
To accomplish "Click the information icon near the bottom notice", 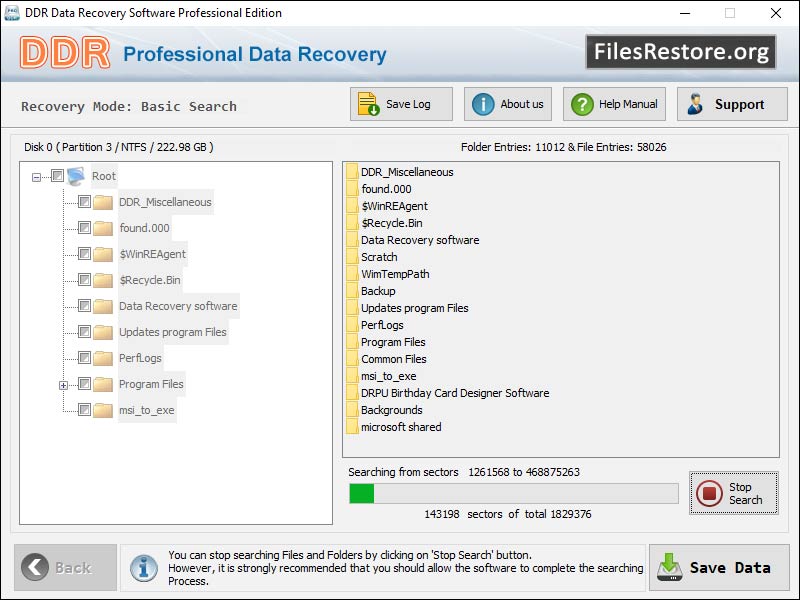I will [143, 568].
